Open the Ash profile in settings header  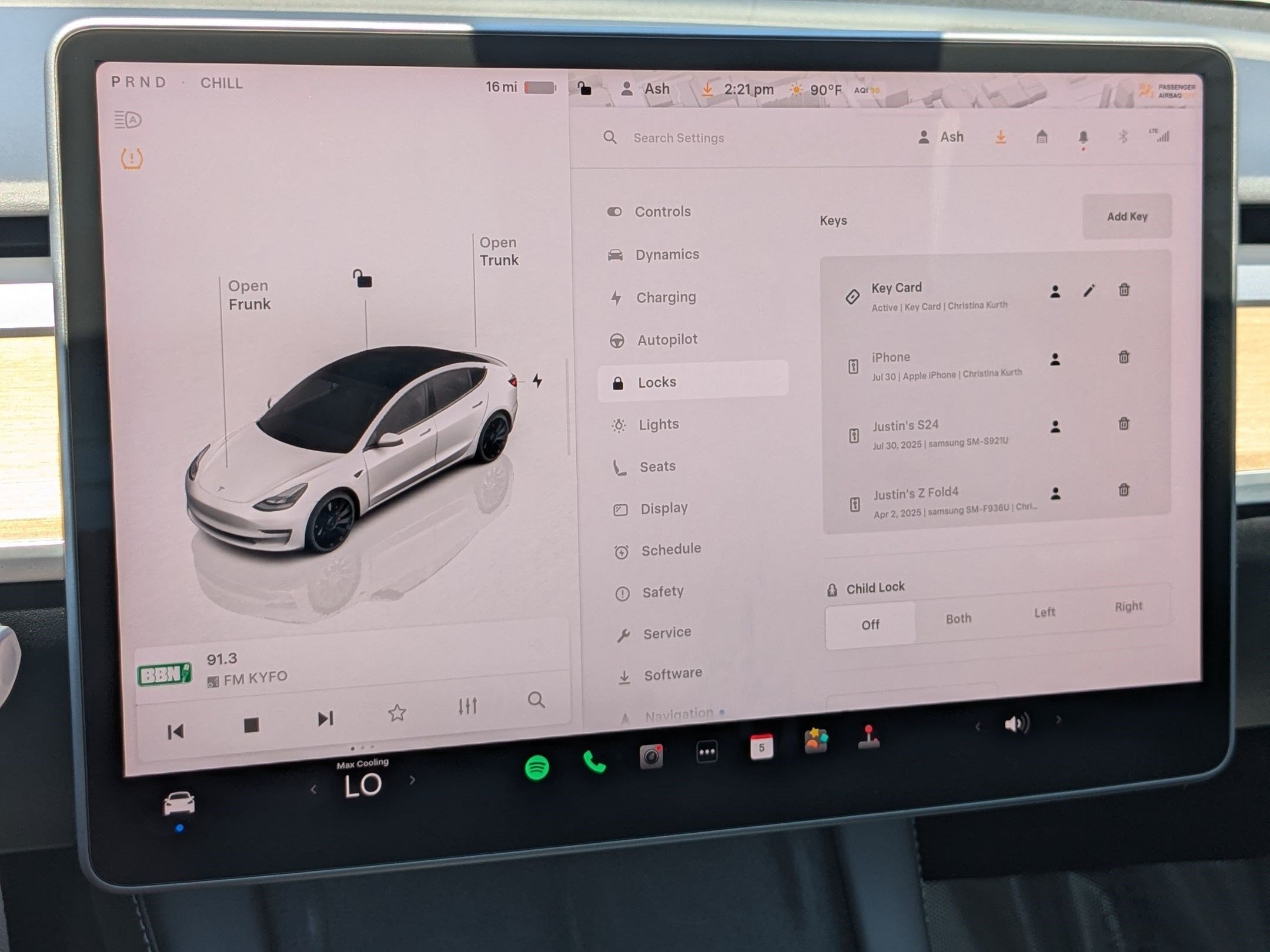click(x=940, y=137)
